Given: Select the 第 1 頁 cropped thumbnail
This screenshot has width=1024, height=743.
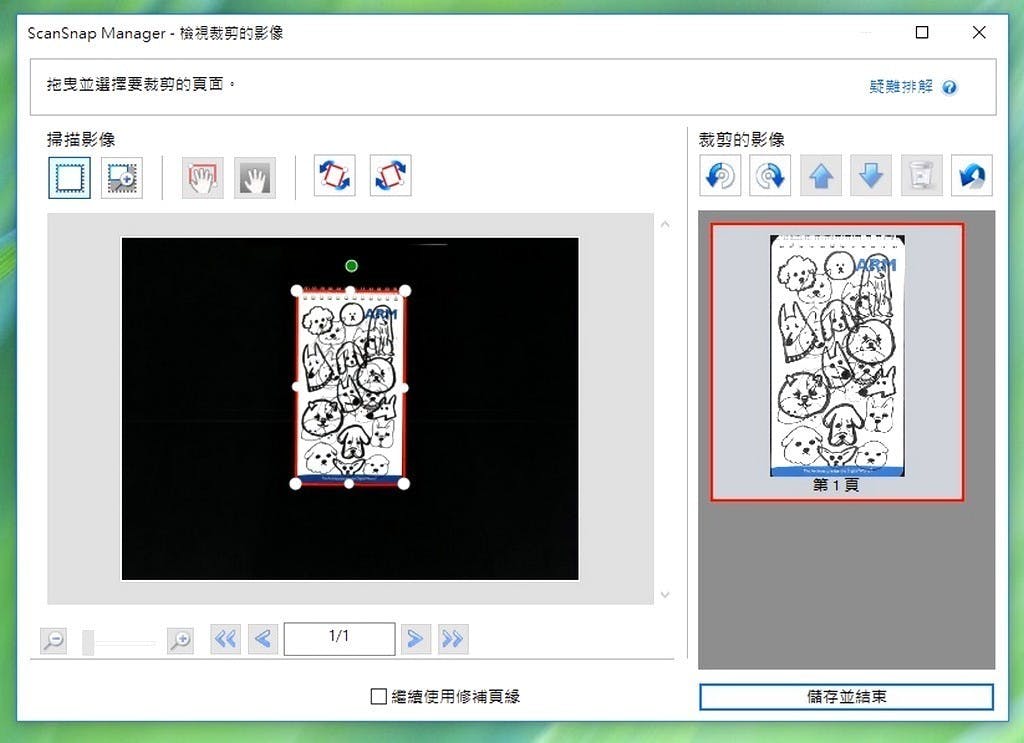Looking at the screenshot, I should [837, 361].
